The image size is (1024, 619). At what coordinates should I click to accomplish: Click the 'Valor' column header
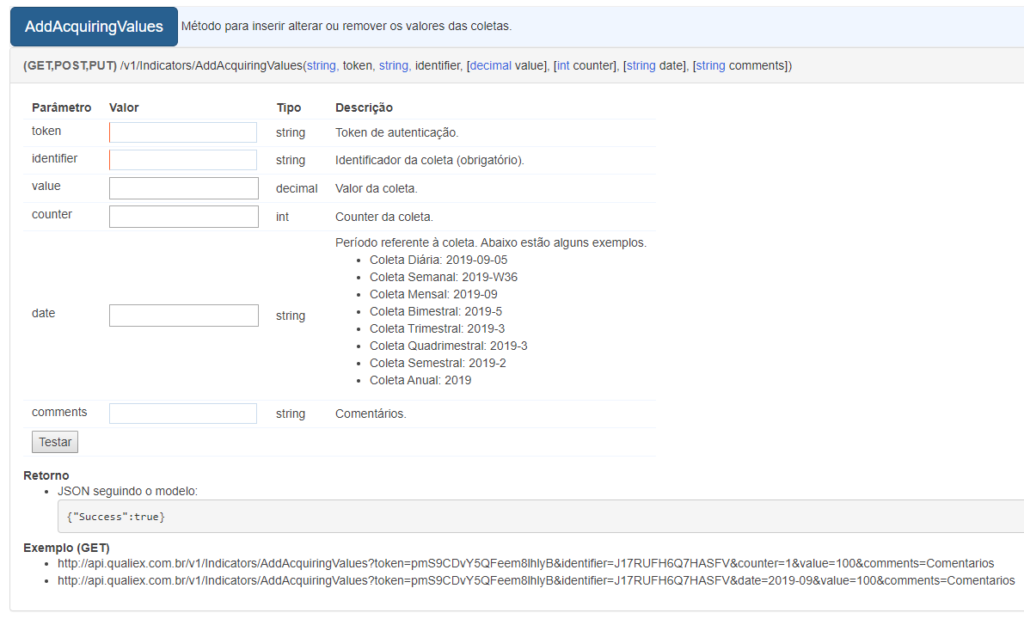click(x=124, y=108)
